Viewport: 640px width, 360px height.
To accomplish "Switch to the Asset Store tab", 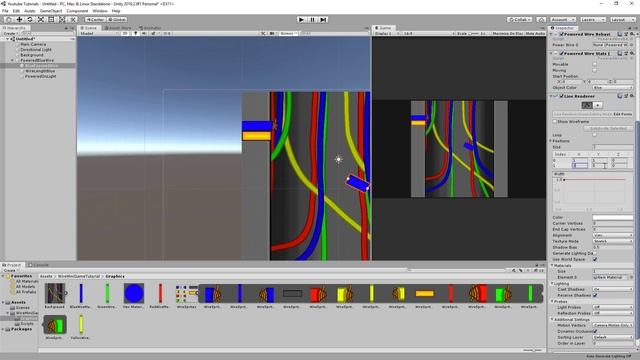I will tap(118, 28).
